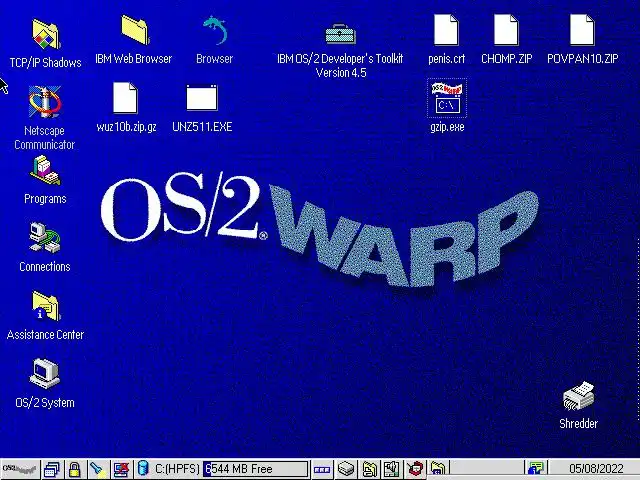Open IBM OS/2 Developer's Toolkit toolbox icon

click(340, 33)
